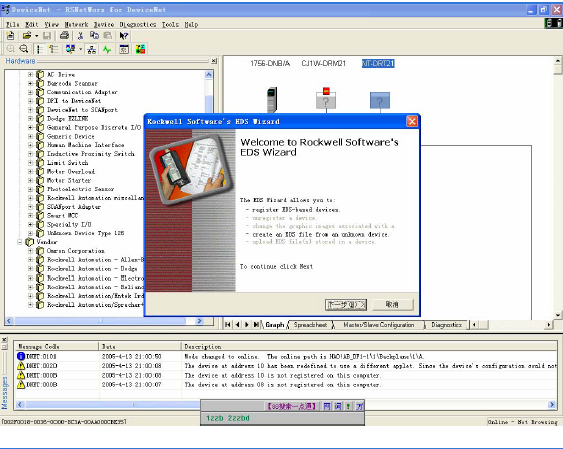Collapse the Vendor tree node
Screen dimensions: 563x449
point(20,242)
